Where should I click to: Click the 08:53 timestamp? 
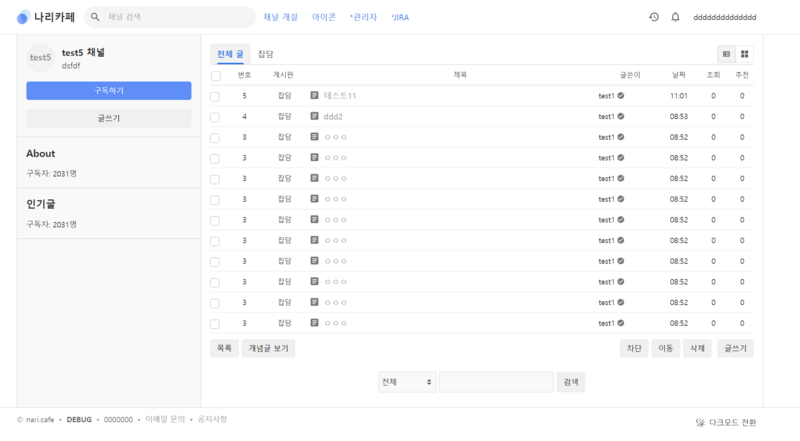coord(679,116)
